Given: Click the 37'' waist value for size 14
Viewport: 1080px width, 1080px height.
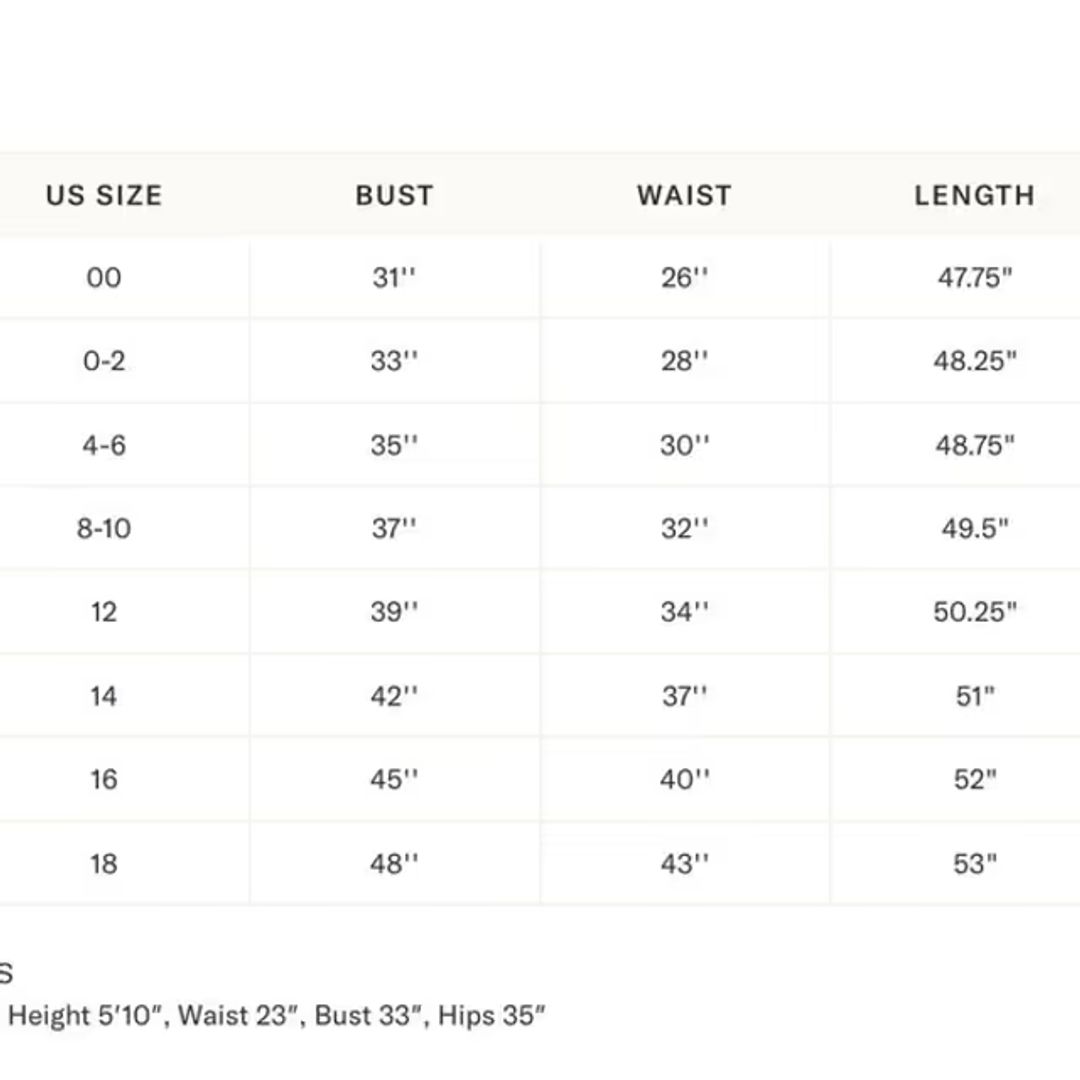Looking at the screenshot, I should coord(684,696).
